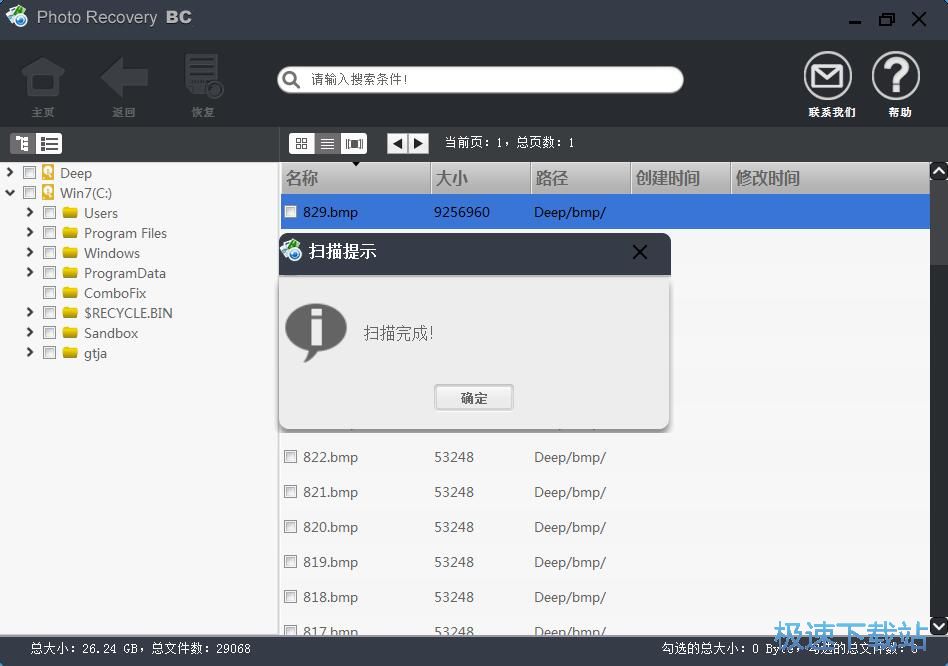This screenshot has height=666, width=948.
Task: Select checkbox for 819.bmp
Action: click(291, 561)
